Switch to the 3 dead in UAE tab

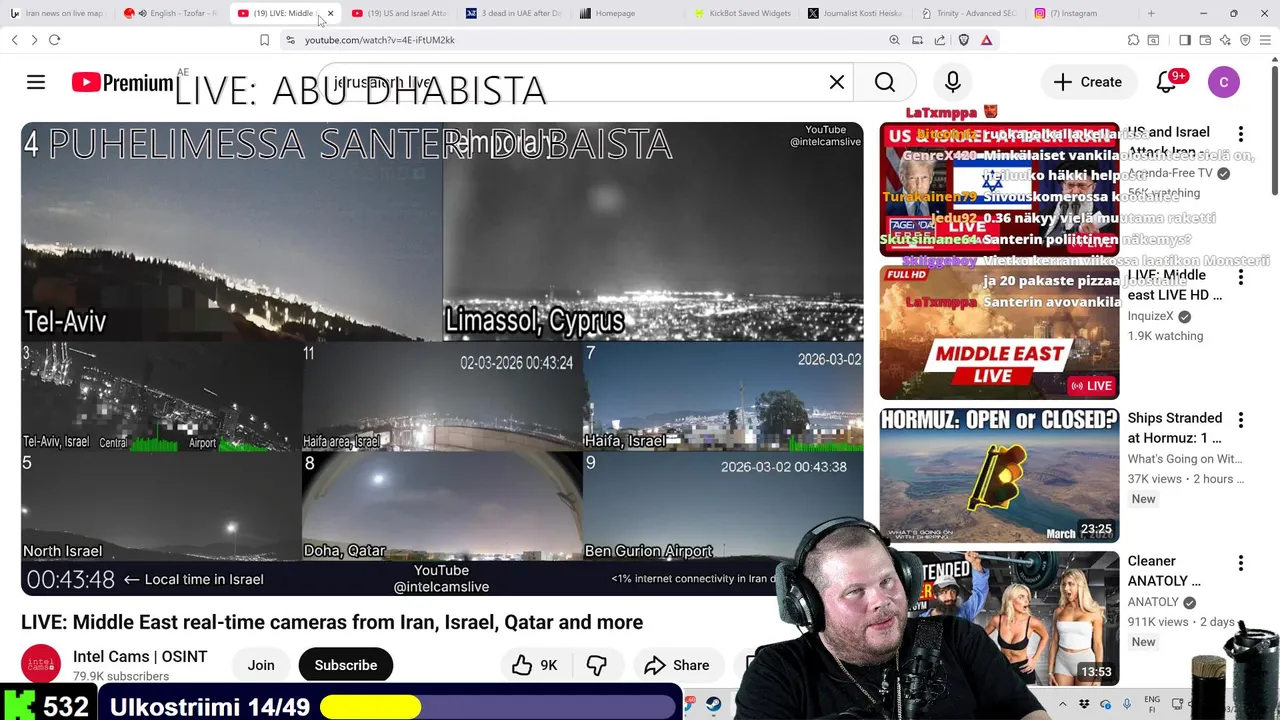point(514,13)
